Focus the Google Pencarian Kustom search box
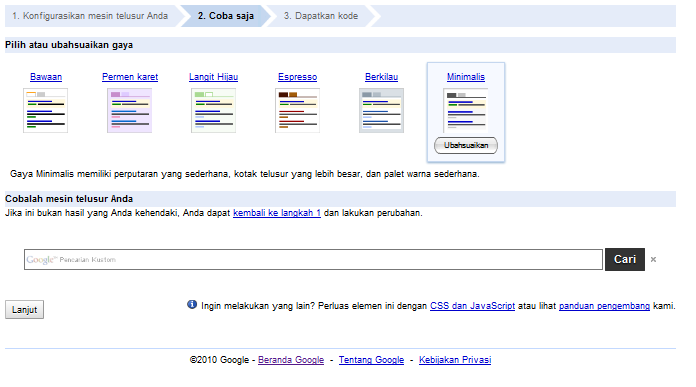 (x=313, y=260)
